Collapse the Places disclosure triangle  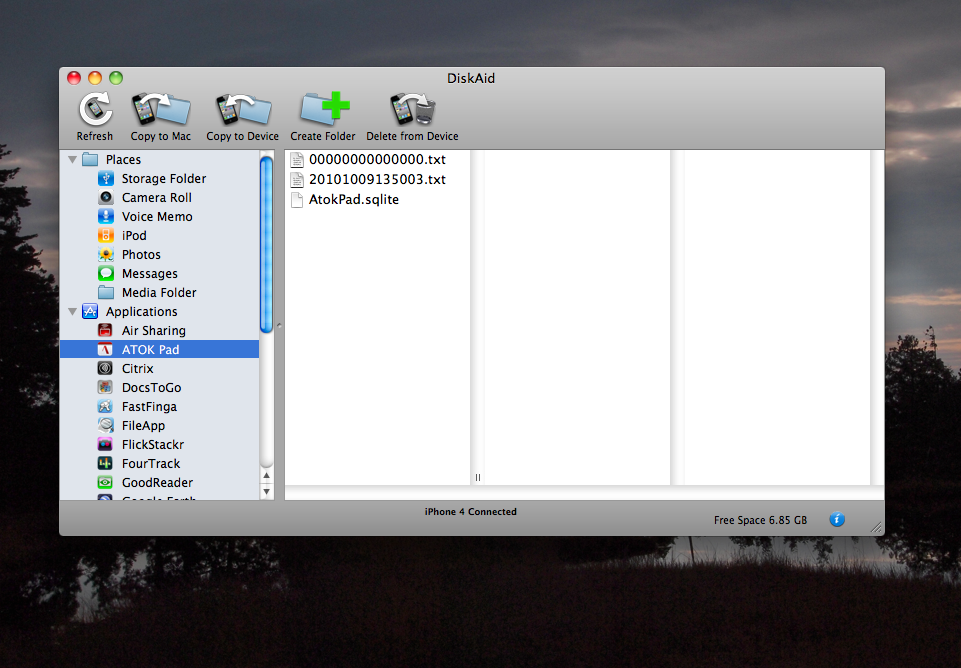tap(72, 159)
